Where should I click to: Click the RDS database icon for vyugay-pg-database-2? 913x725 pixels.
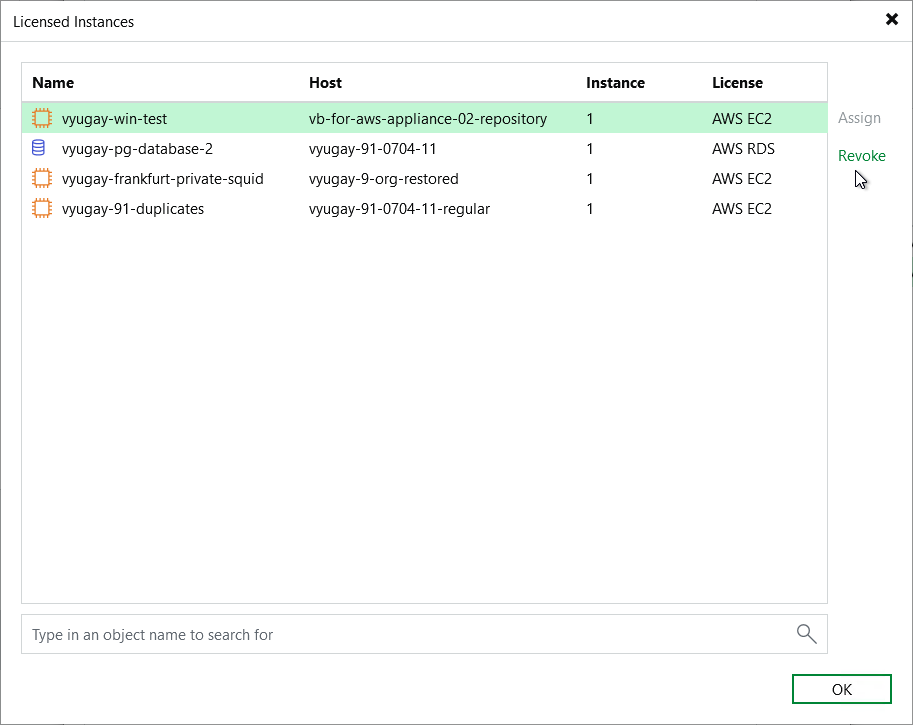click(39, 149)
